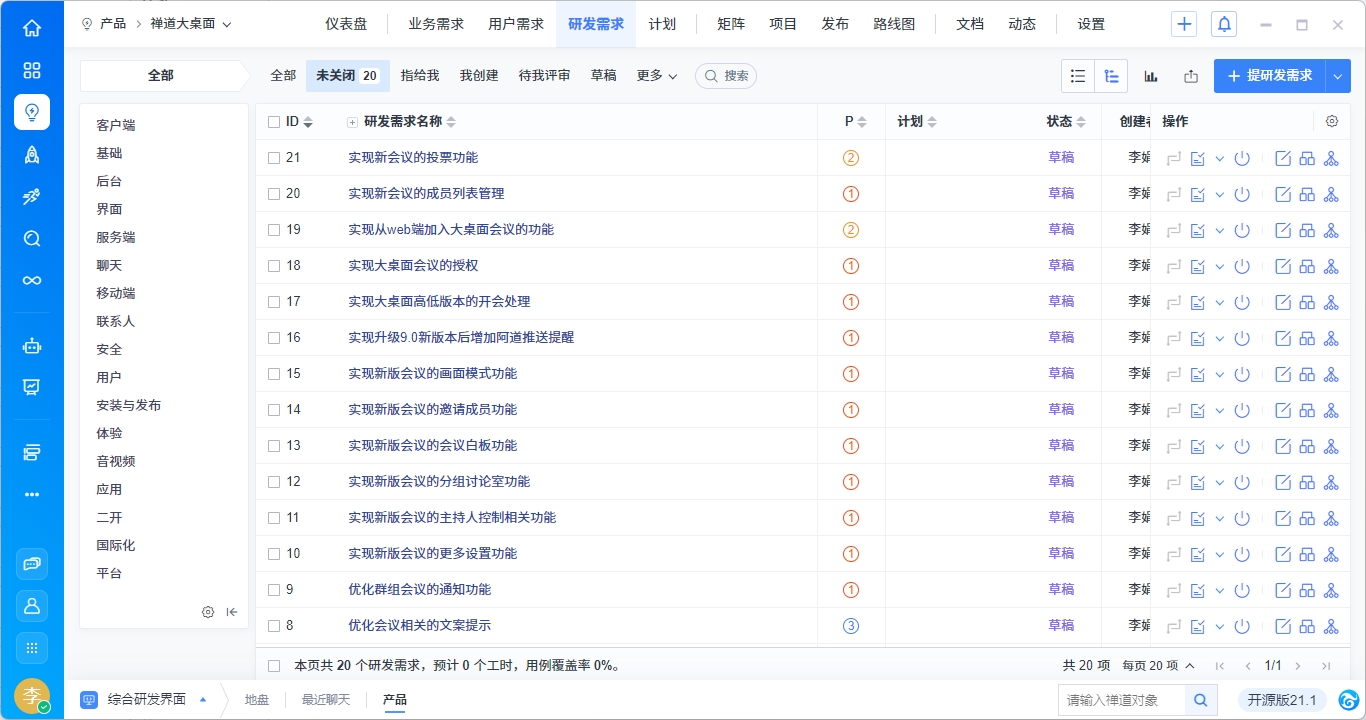Image resolution: width=1366 pixels, height=720 pixels.
Task: Click the 提研发需求 button
Action: tap(1269, 76)
